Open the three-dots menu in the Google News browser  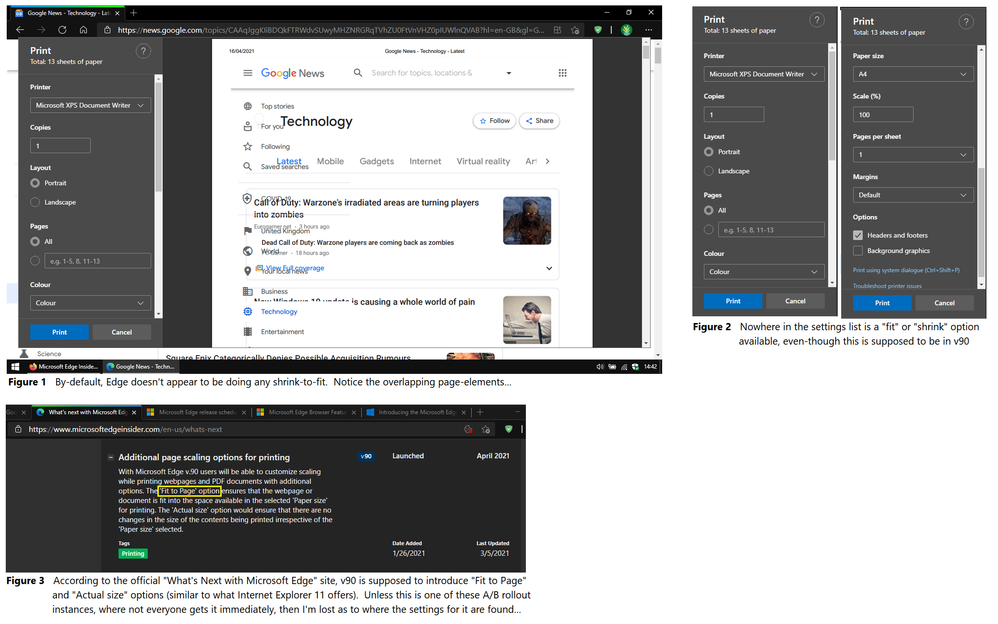(x=648, y=30)
